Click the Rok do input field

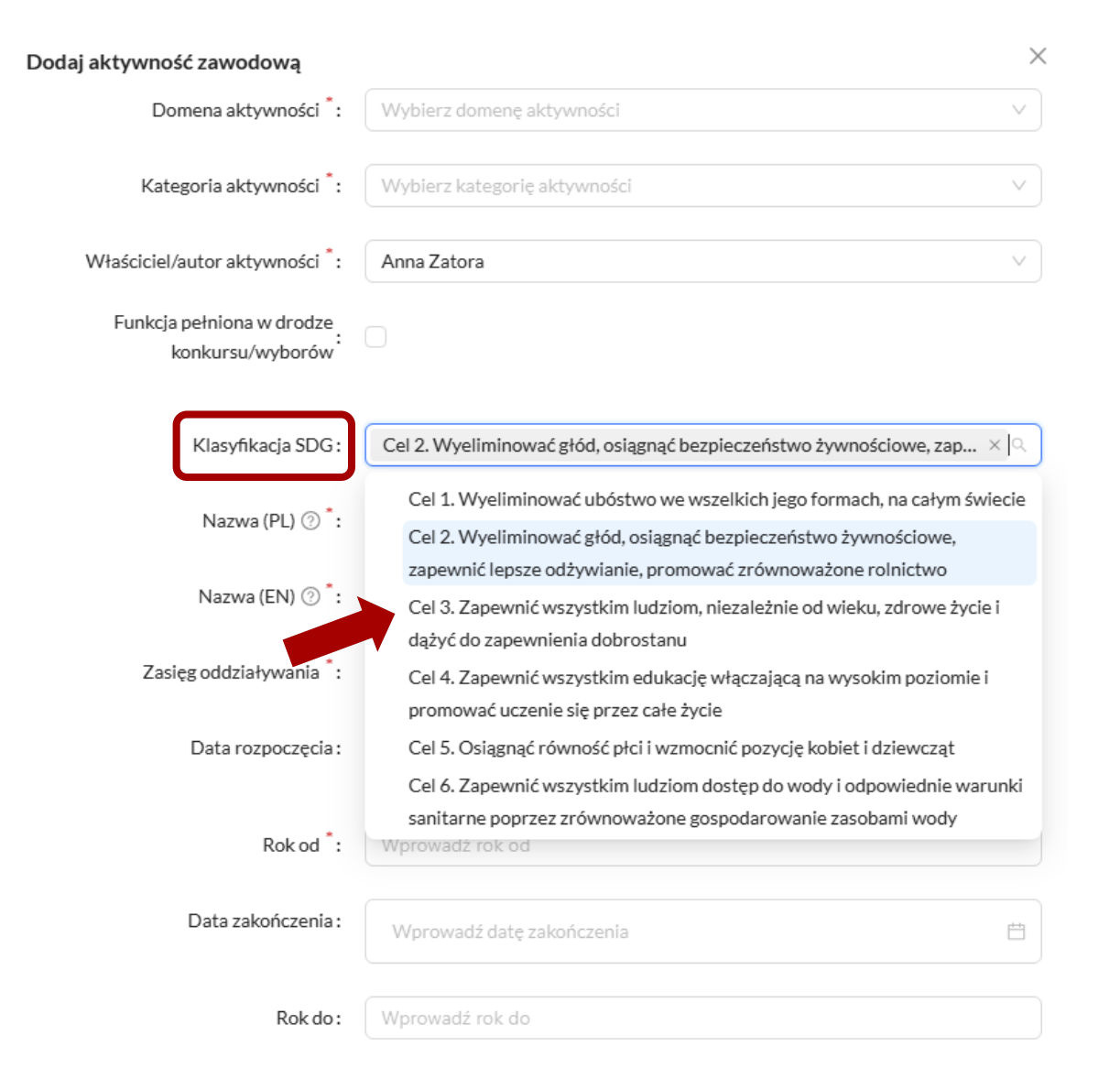click(702, 1018)
